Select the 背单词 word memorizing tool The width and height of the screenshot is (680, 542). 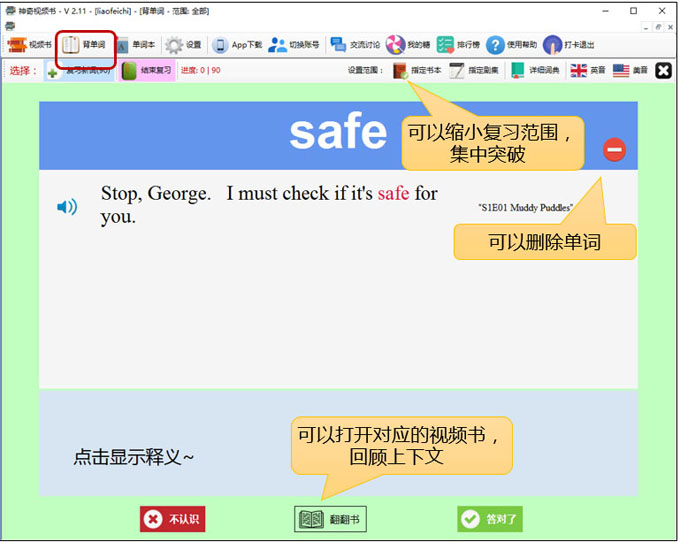point(84,45)
